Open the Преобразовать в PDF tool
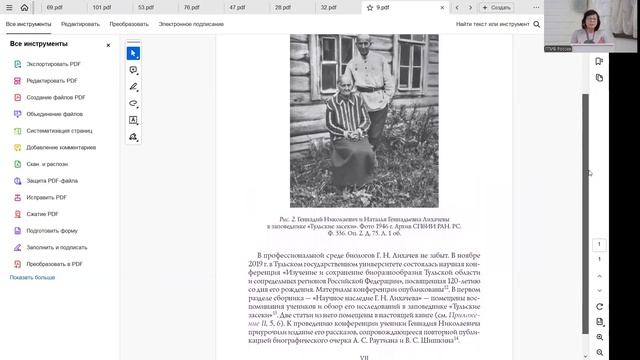 [x=48, y=264]
